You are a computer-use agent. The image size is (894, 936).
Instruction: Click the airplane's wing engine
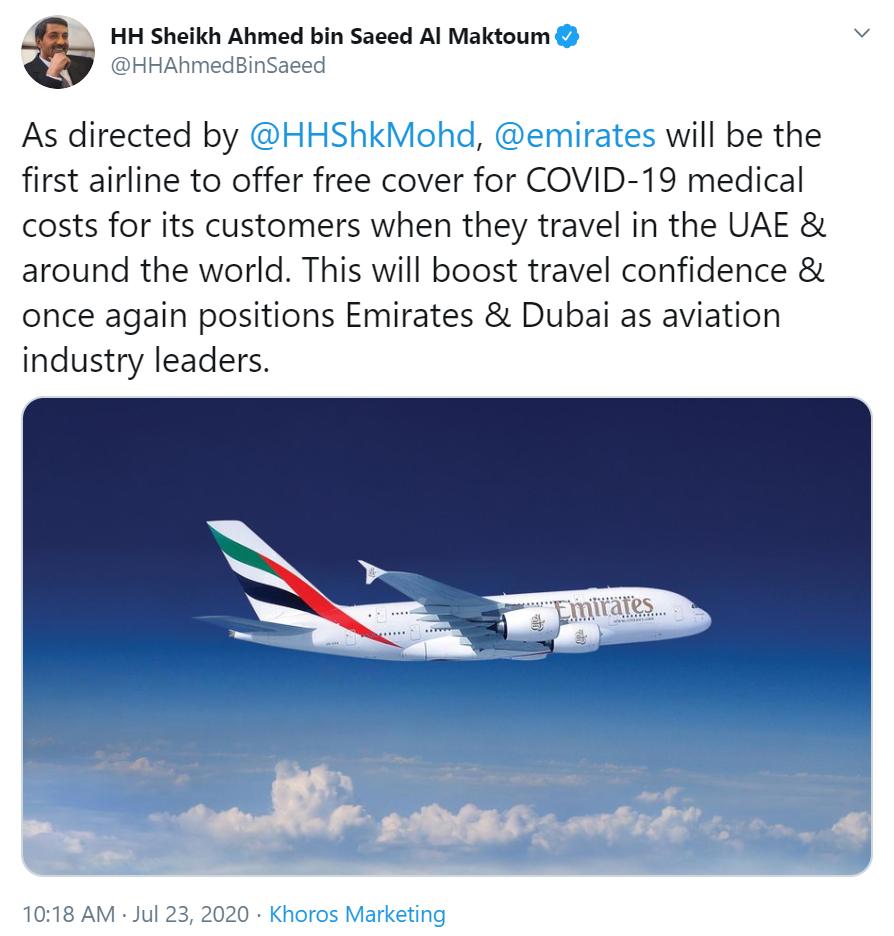[x=528, y=624]
